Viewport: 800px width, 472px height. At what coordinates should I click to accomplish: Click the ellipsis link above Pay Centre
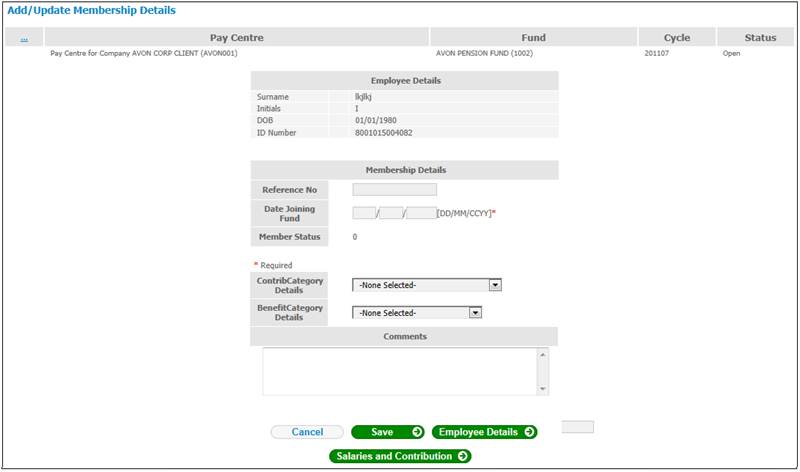(24, 38)
